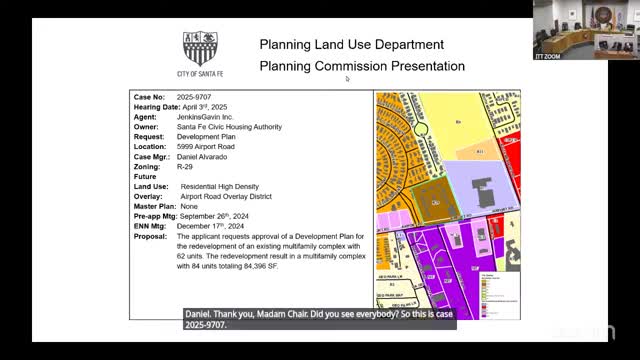
Task: Click the lavender parcel with gray building
Action: pyautogui.click(x=482, y=188)
